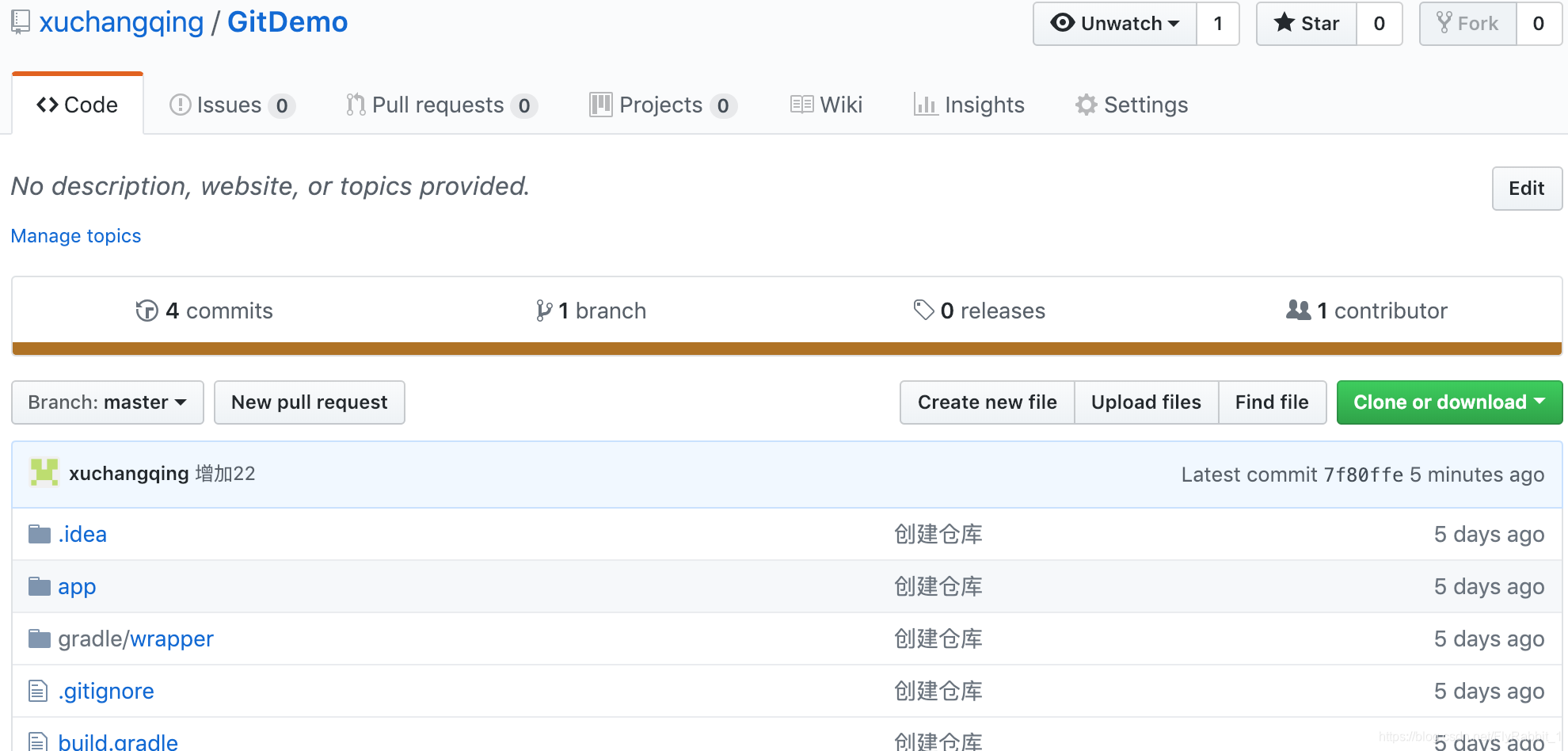Open the latest commit message 增加22
Viewport: 1568px width, 751px height.
(226, 474)
